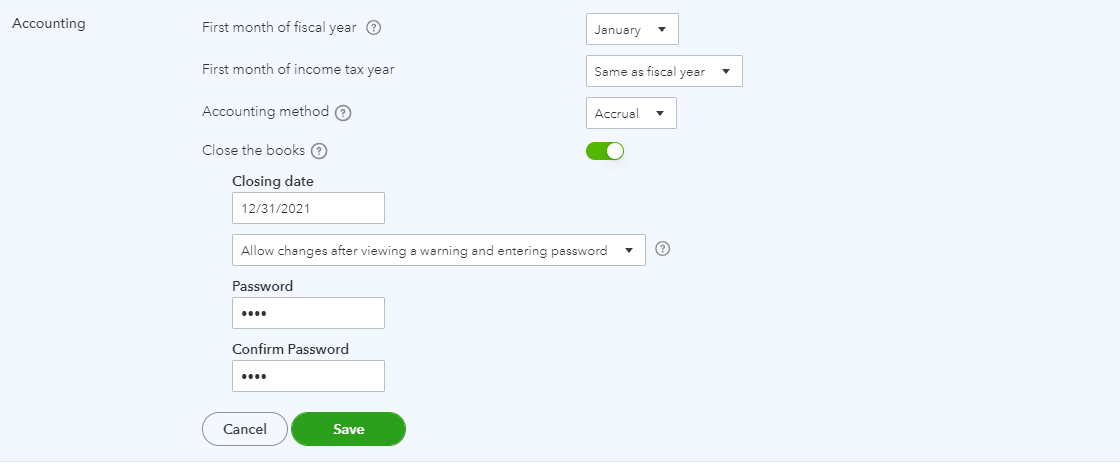Select the Confirm Password field

[309, 376]
